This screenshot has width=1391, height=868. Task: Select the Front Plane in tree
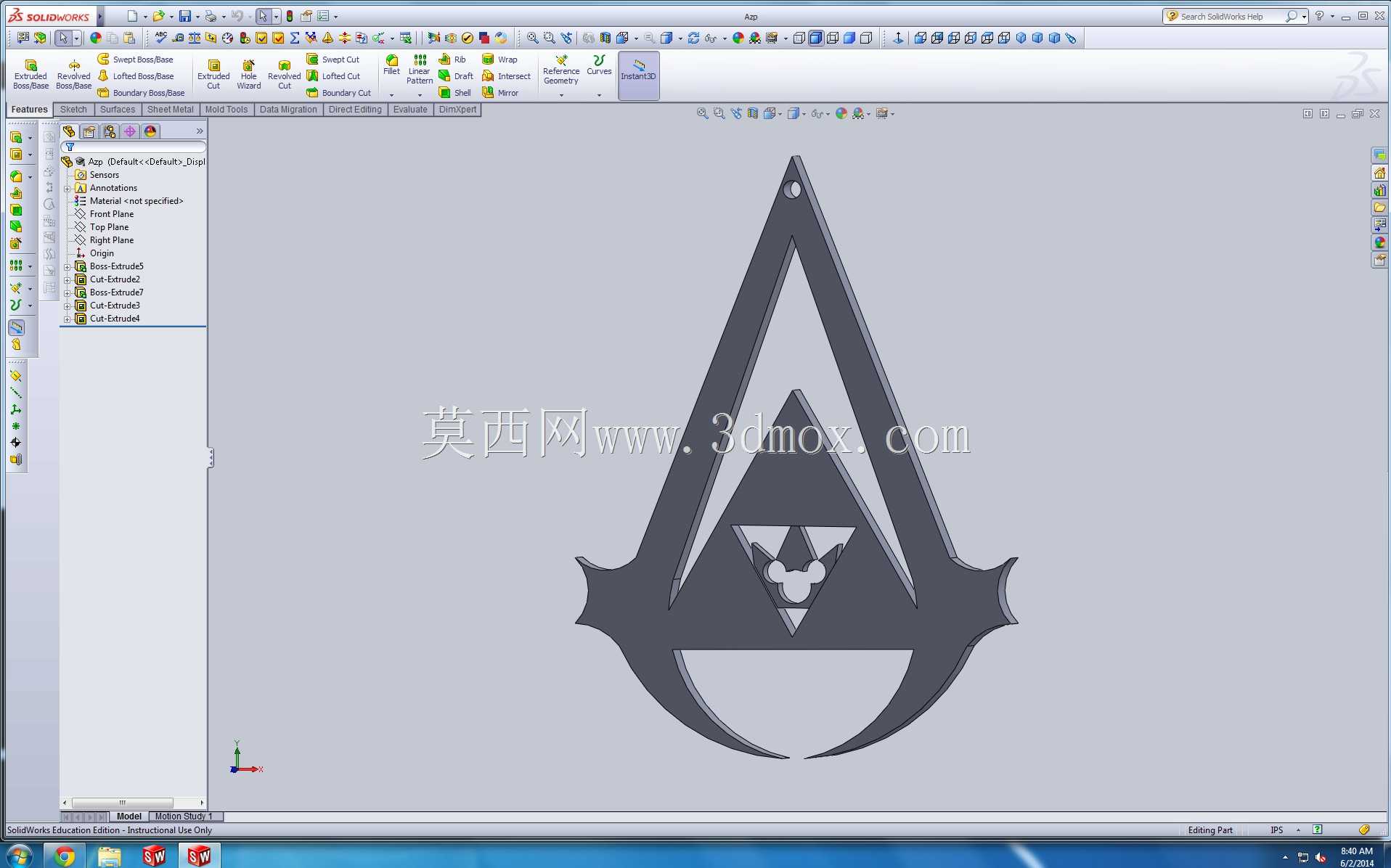click(x=104, y=214)
